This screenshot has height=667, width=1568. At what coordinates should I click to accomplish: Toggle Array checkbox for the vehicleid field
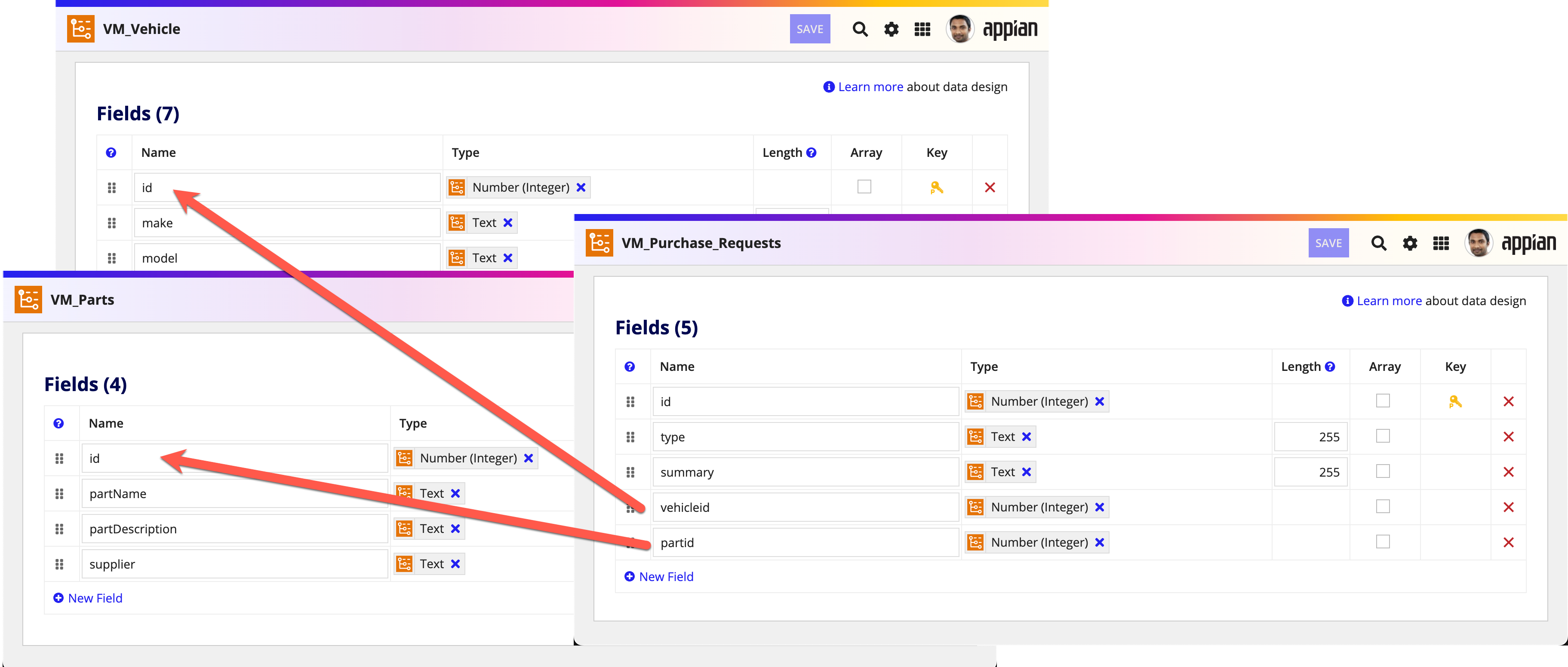[1382, 507]
